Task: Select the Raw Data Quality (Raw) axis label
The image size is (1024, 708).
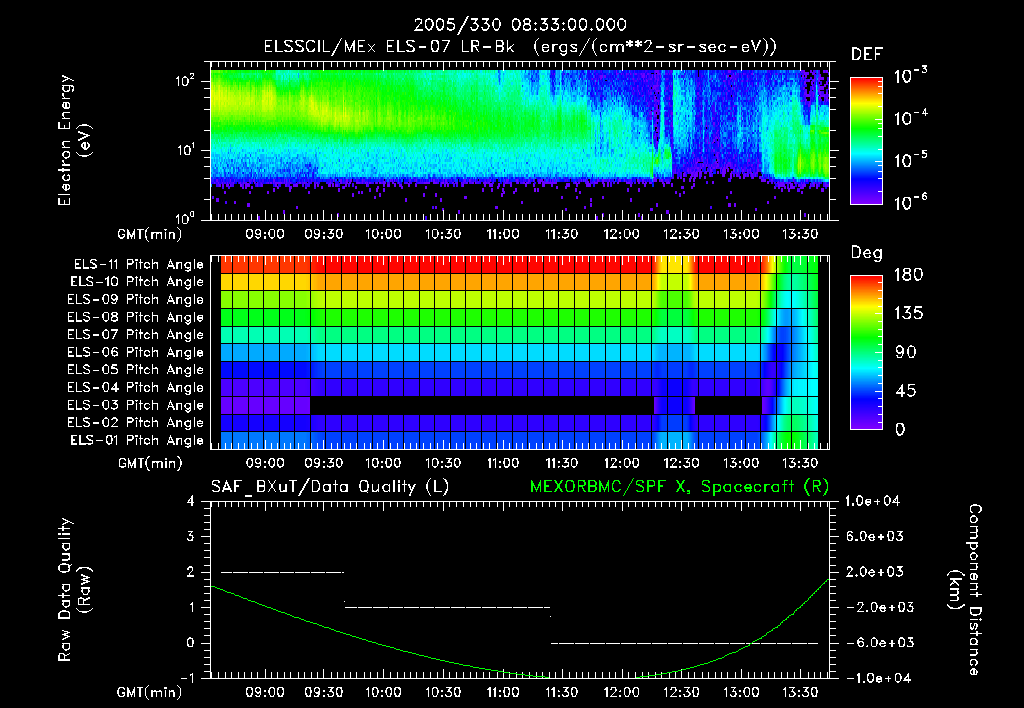Action: coord(74,590)
